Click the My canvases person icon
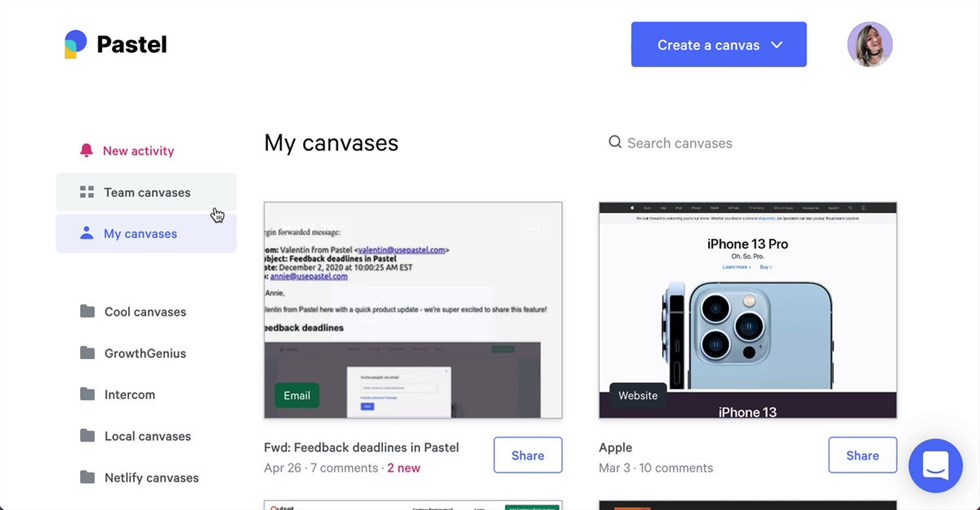 click(87, 233)
